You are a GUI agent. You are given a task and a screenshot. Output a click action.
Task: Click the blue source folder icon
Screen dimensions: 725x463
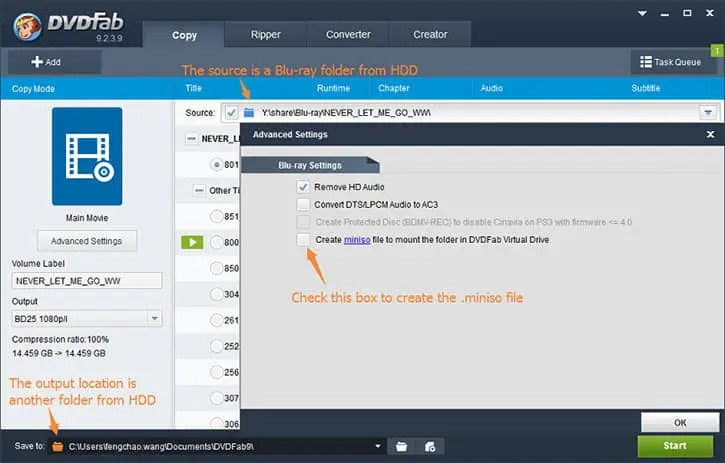click(249, 113)
